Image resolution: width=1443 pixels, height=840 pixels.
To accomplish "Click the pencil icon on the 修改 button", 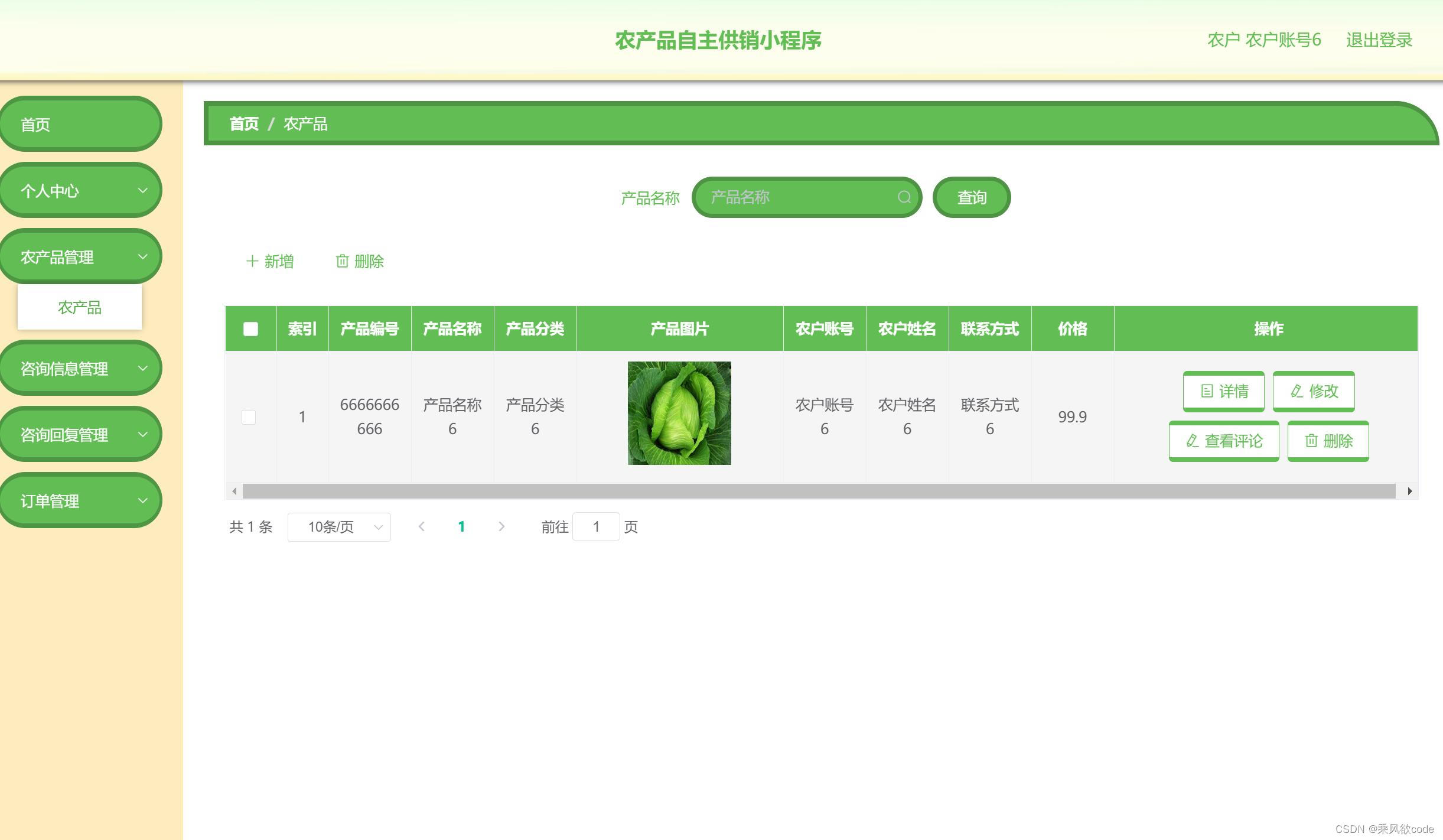I will [1297, 391].
